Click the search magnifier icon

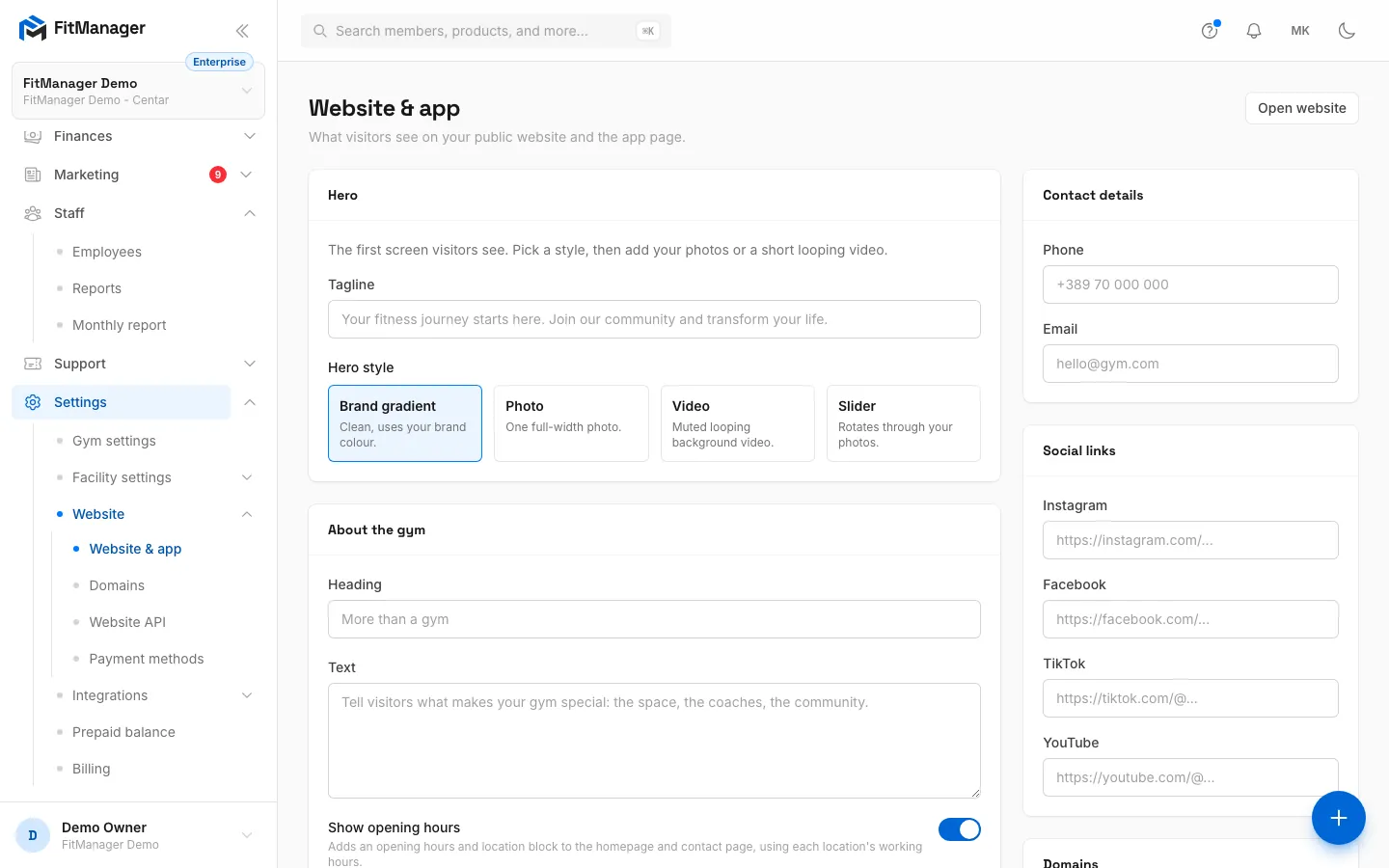point(320,31)
